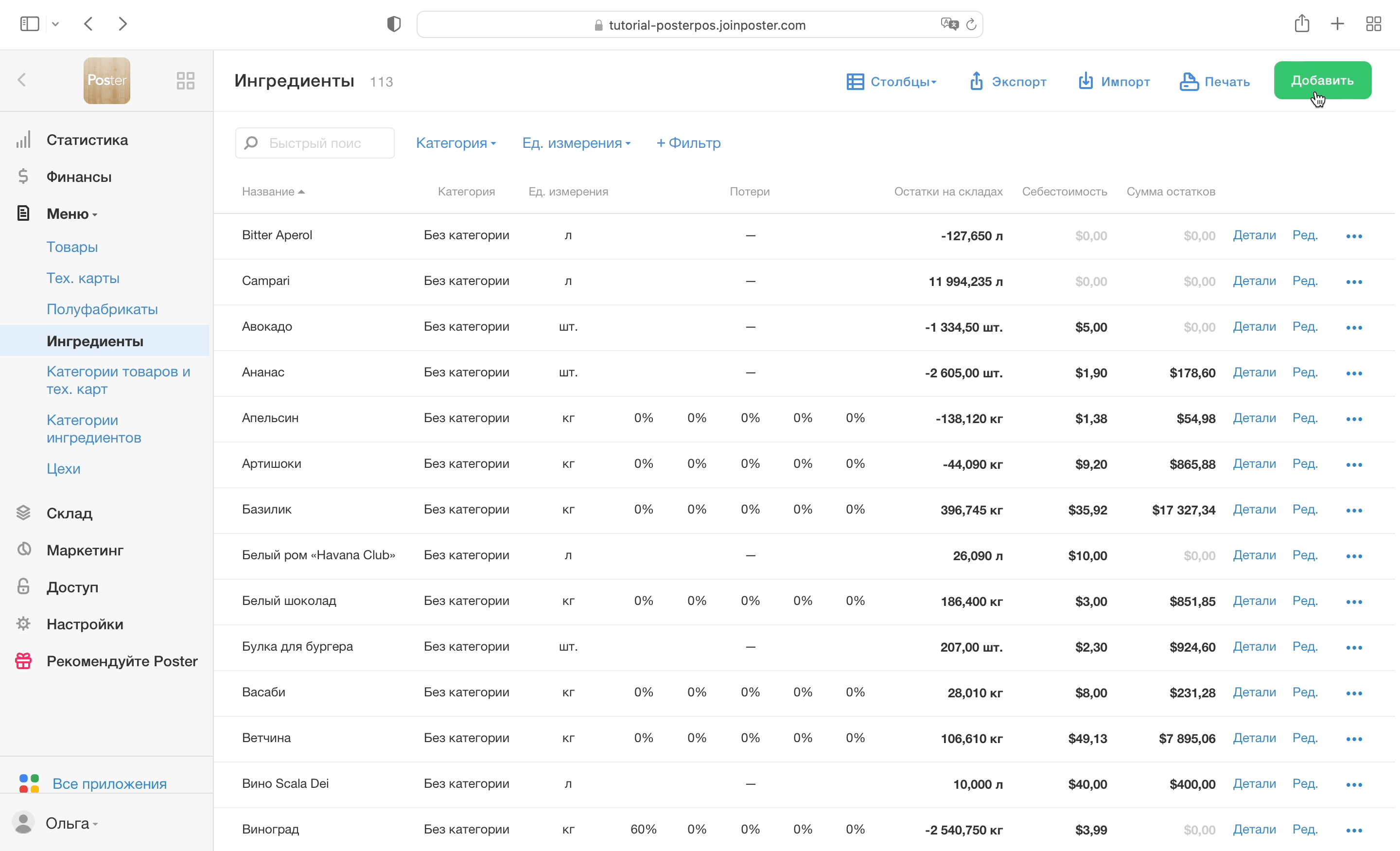
Task: Click the Access padlock icon
Action: [23, 586]
